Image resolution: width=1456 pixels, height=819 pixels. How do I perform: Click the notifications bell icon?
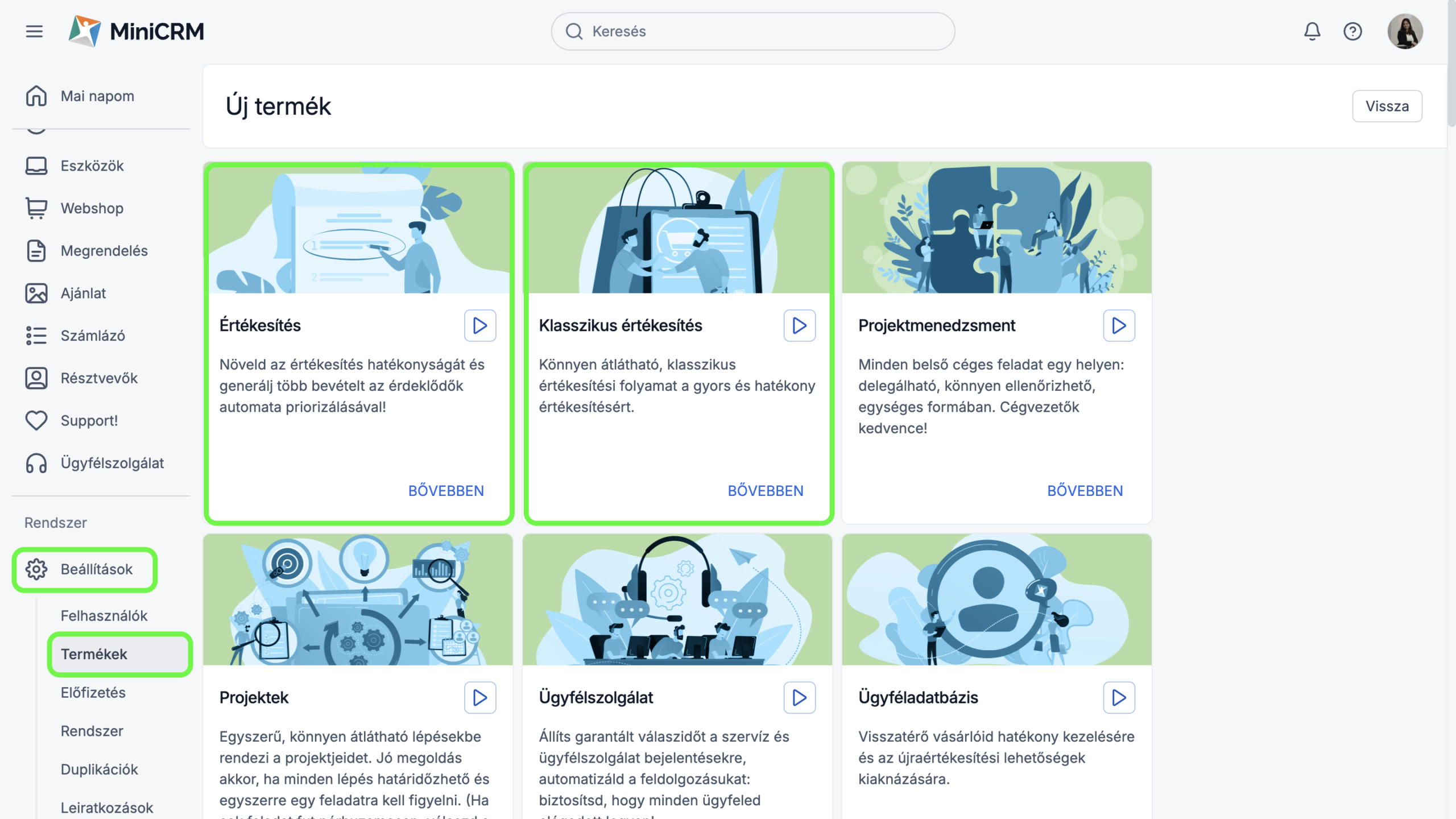coord(1312,31)
